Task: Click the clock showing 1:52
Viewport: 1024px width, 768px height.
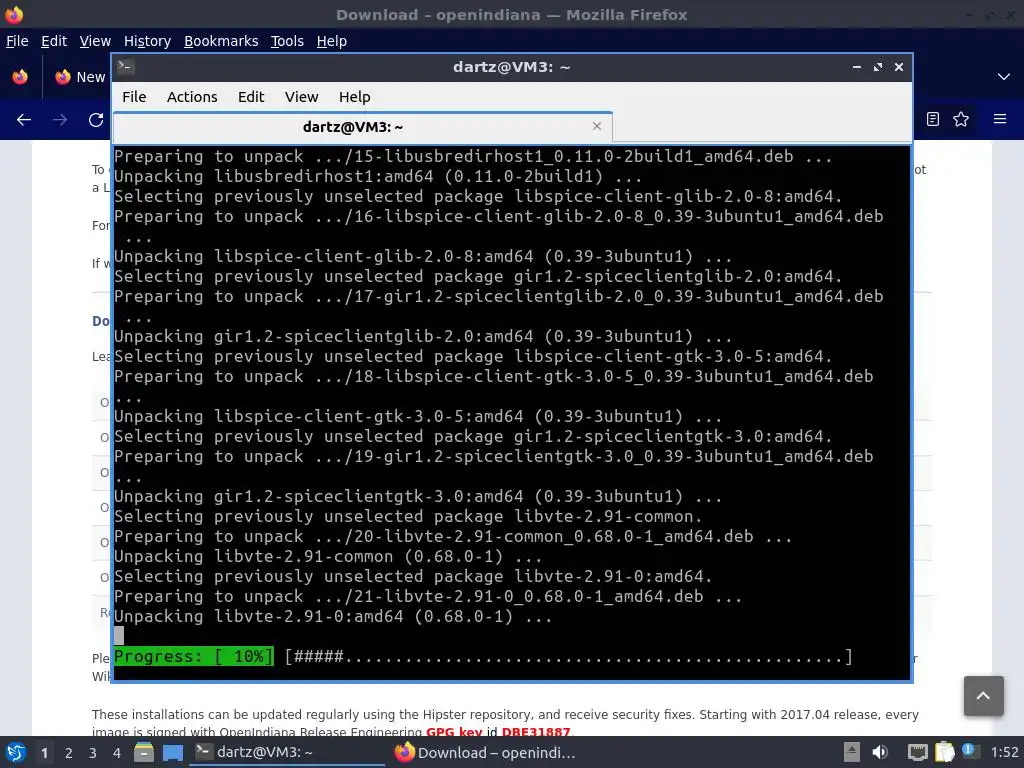Action: point(1004,752)
